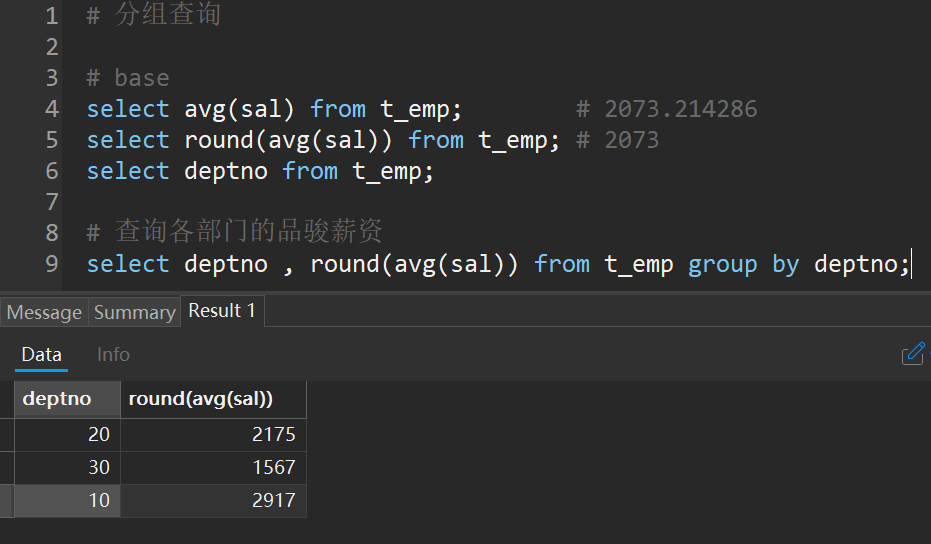Screen dimensions: 931x544
Task: Open the Info sub-tab
Action: (113, 355)
